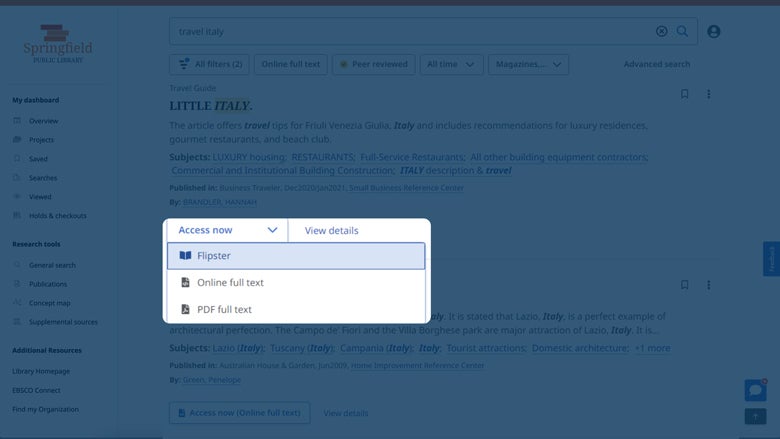
Task: Open Holds & checkouts in sidebar
Action: [58, 215]
